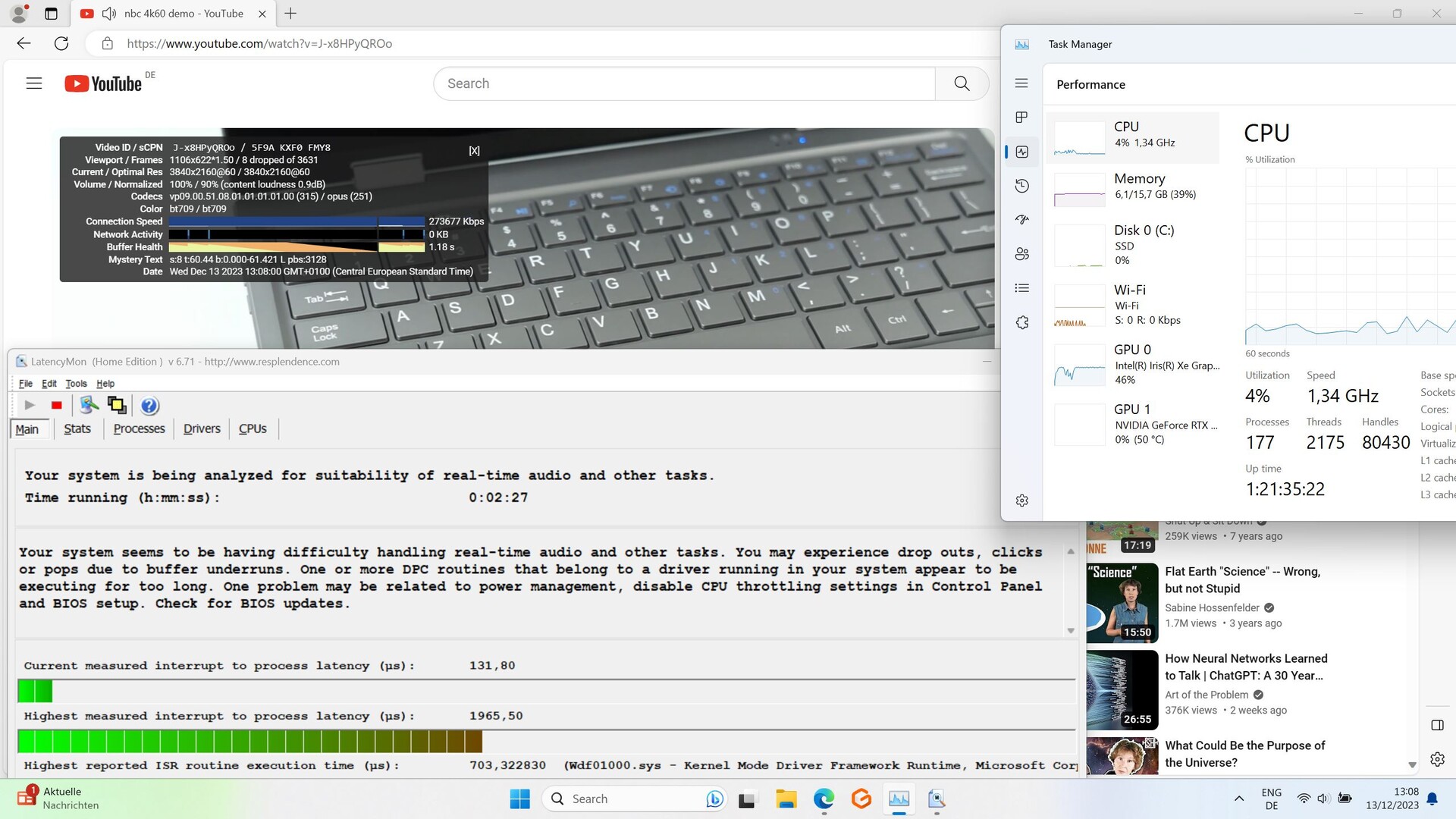Click Neural Networks video thumbnail 26:55
This screenshot has height=819, width=1456.
pos(1122,690)
